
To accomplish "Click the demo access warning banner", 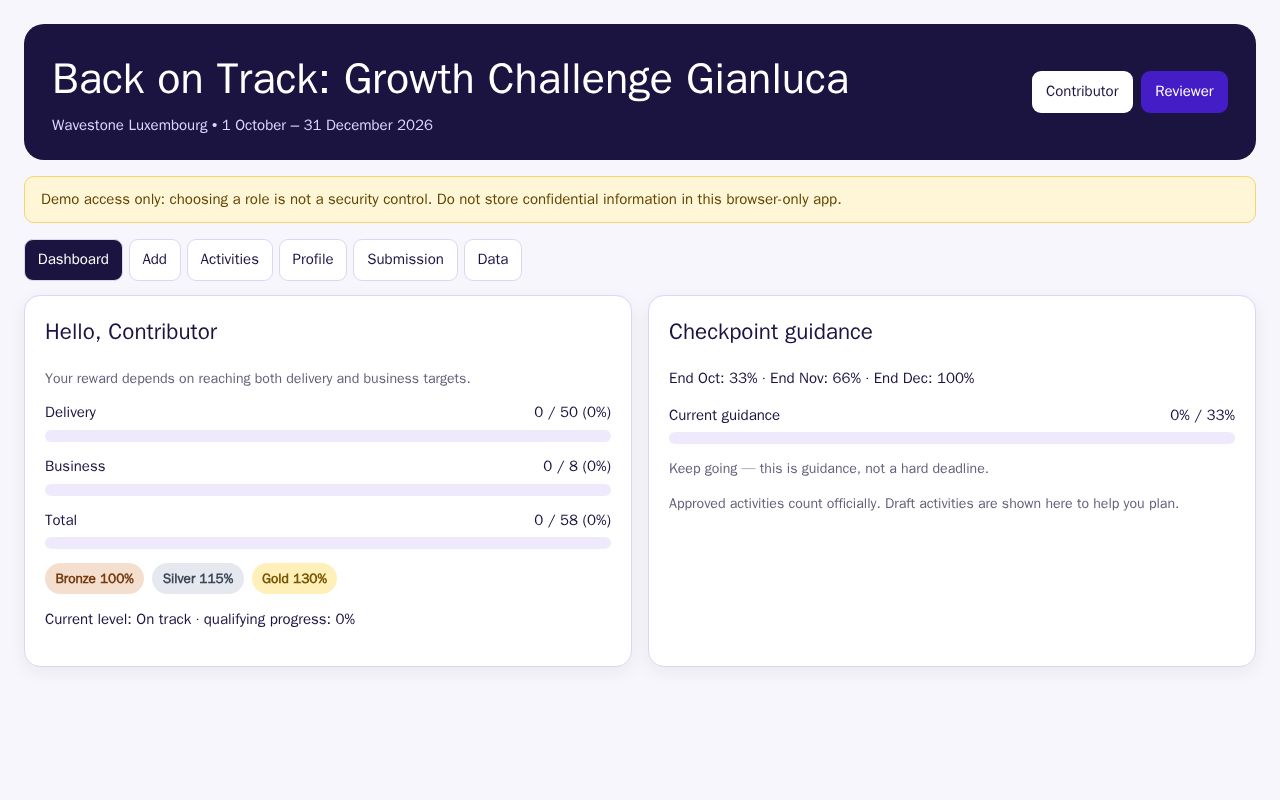I will (640, 200).
